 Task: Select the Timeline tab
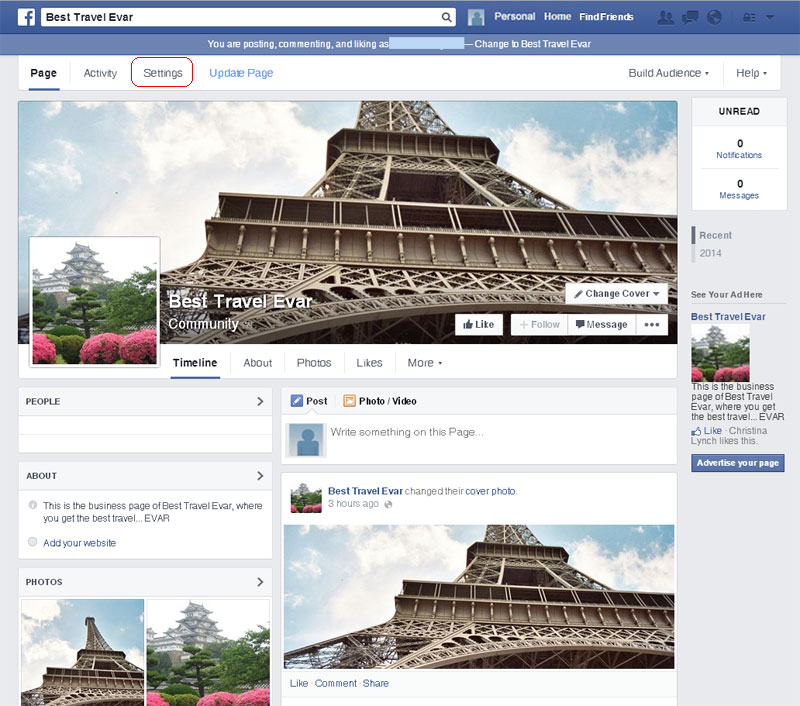click(x=195, y=363)
